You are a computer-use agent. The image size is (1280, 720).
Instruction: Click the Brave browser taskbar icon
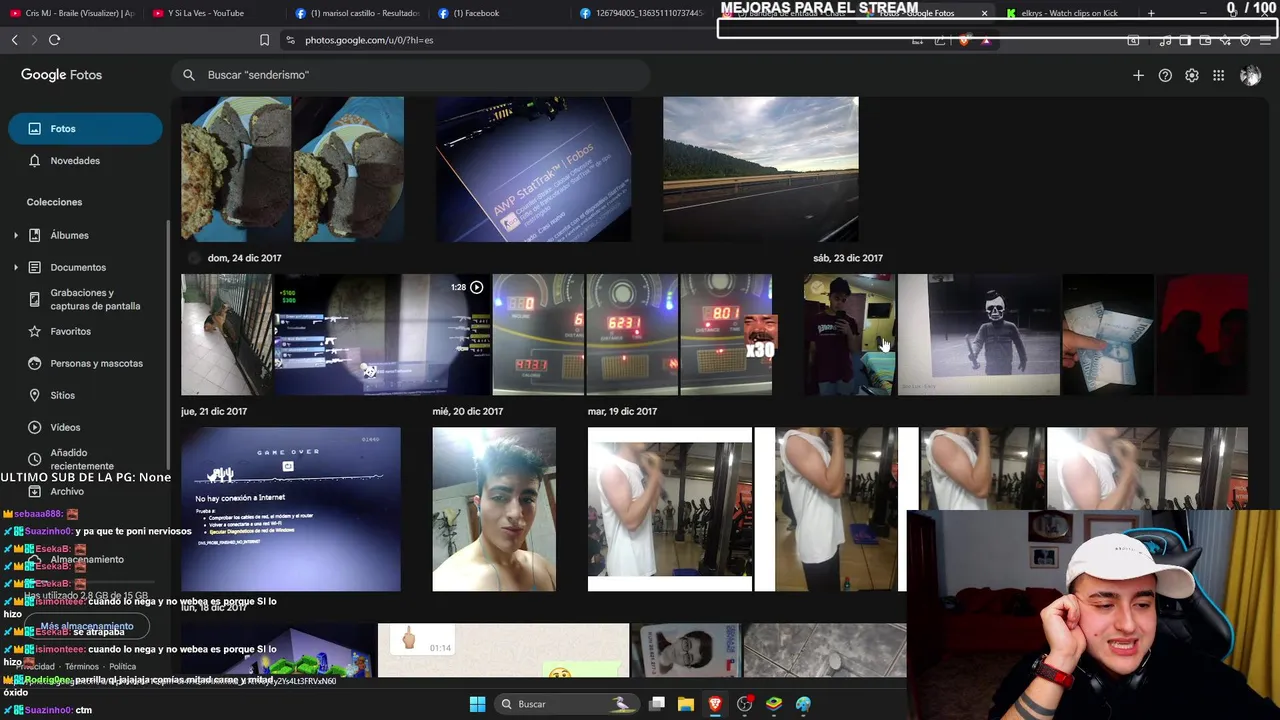(715, 704)
